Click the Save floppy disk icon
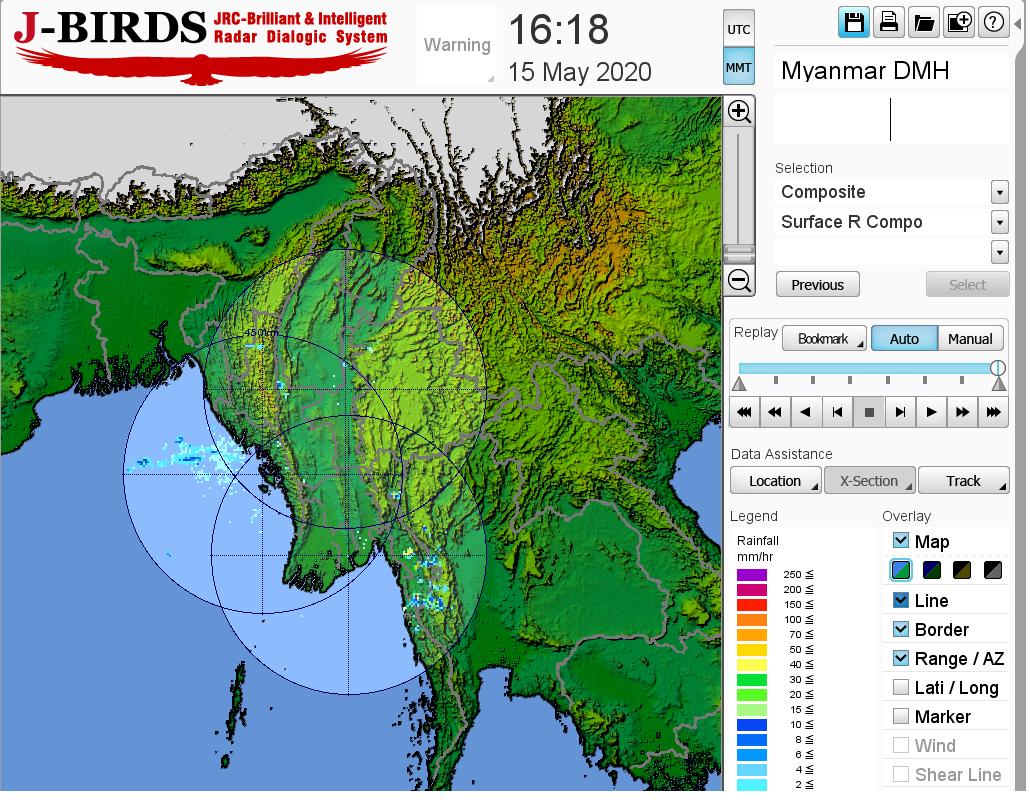 tap(854, 23)
